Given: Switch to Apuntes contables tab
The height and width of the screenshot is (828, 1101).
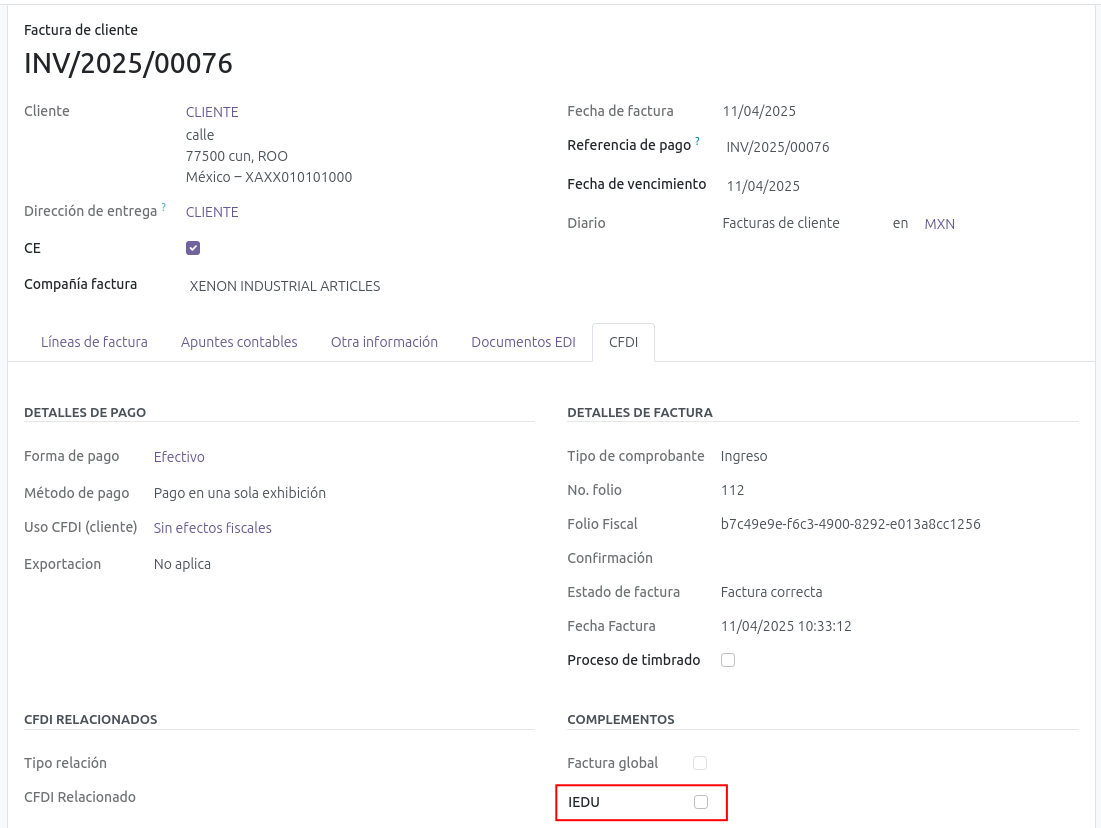Looking at the screenshot, I should tap(239, 342).
